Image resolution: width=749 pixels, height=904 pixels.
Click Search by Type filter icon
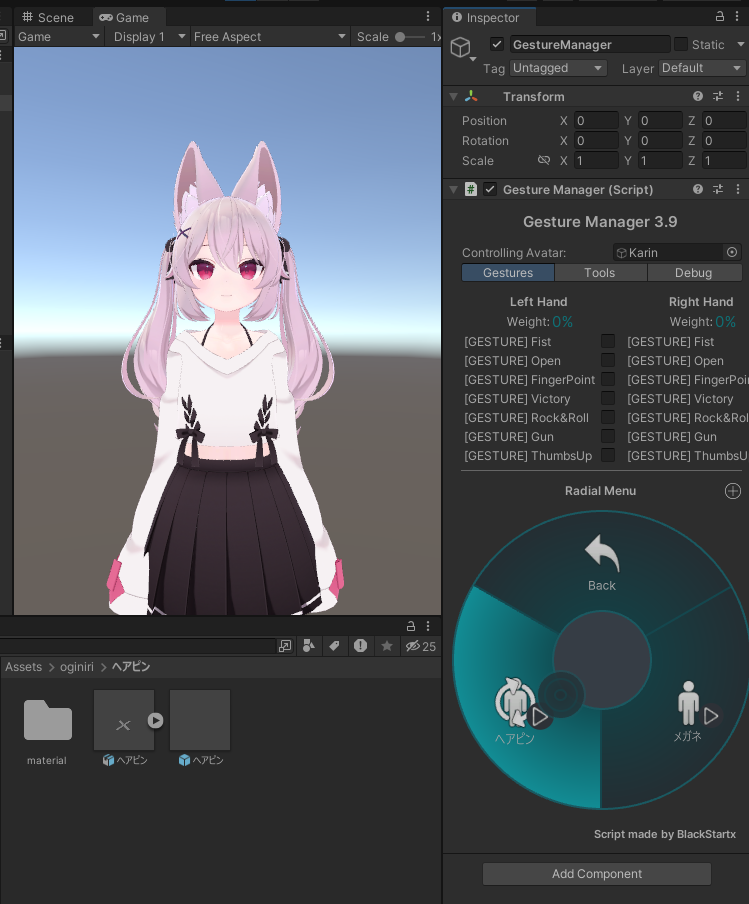coord(309,646)
